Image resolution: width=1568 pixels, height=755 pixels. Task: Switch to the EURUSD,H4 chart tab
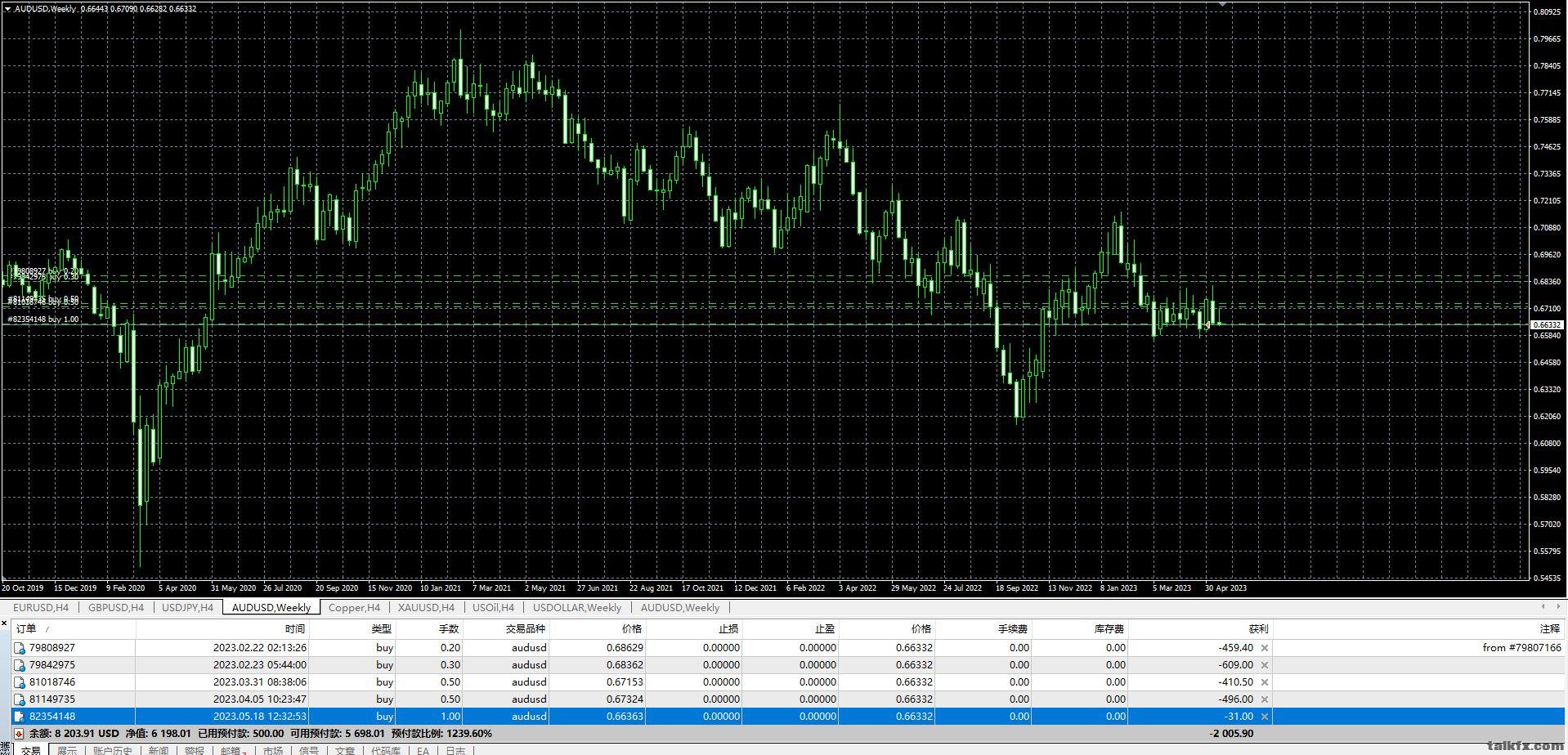pyautogui.click(x=41, y=608)
